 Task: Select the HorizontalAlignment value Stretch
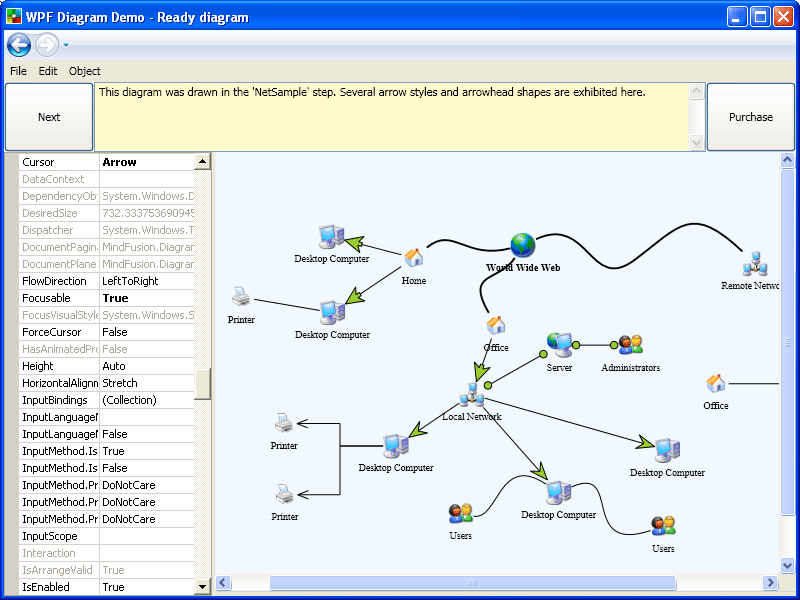tap(147, 383)
